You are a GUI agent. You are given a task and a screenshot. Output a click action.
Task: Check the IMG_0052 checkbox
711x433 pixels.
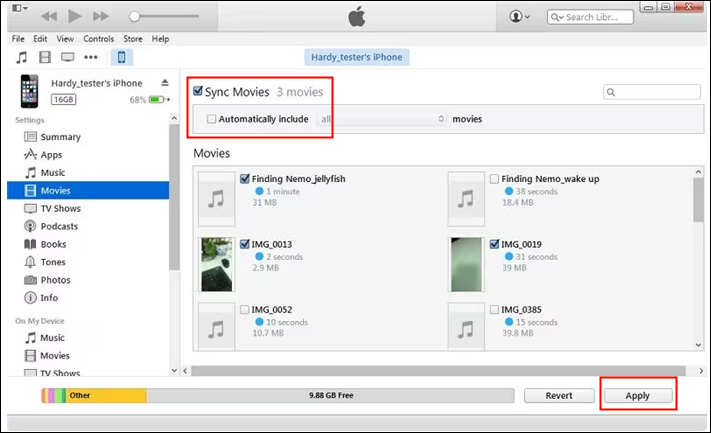[x=245, y=310]
